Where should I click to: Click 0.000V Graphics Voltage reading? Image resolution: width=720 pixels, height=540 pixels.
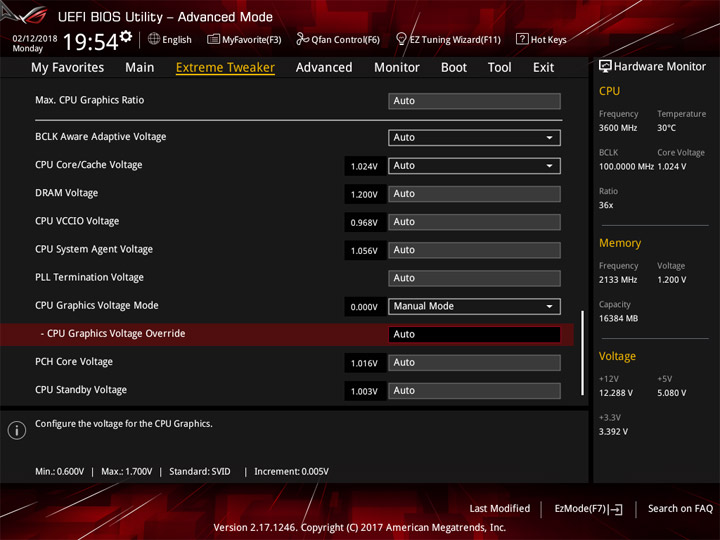pyautogui.click(x=364, y=307)
